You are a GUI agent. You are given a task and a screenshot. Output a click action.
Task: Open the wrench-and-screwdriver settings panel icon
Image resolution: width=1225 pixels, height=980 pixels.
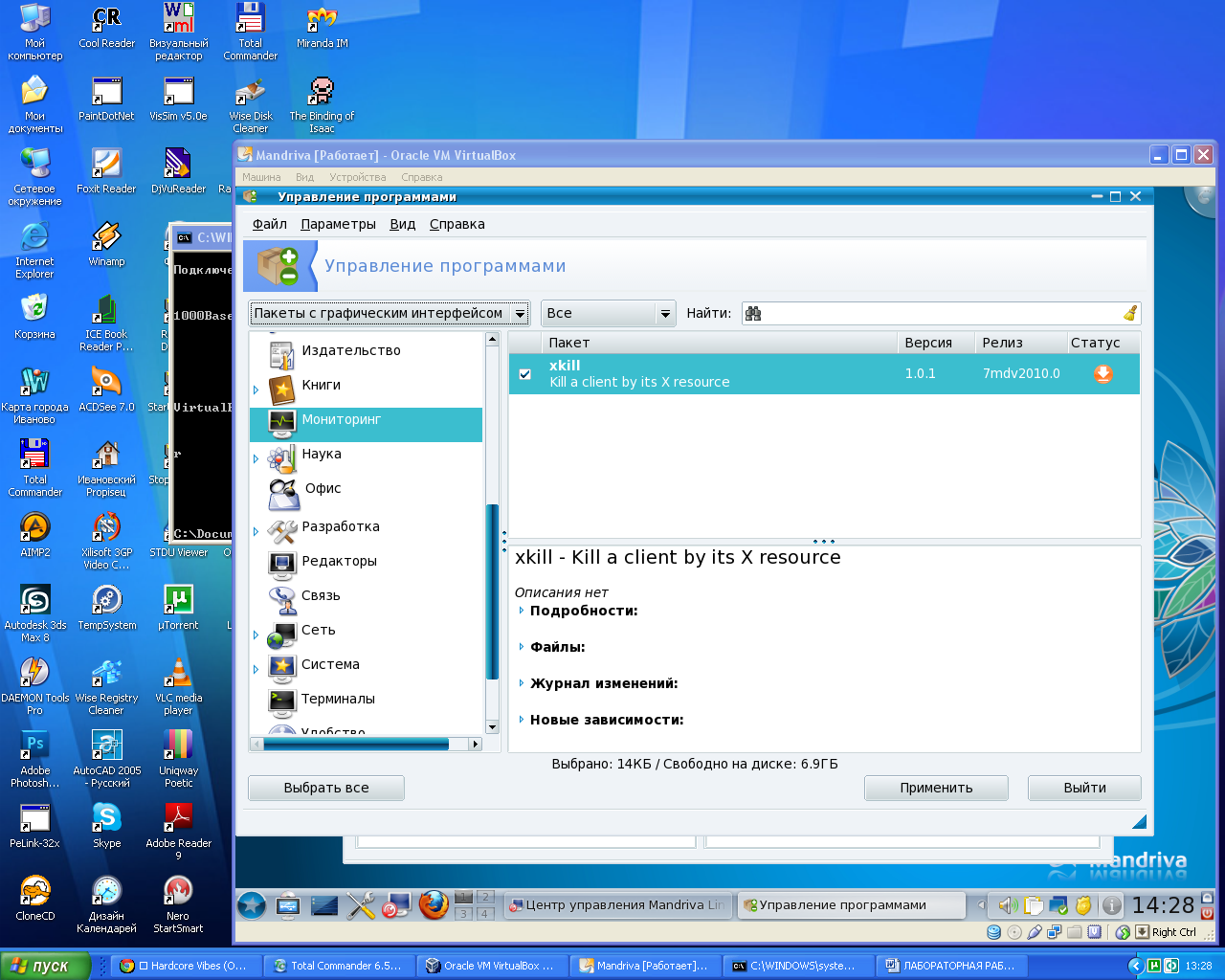361,904
